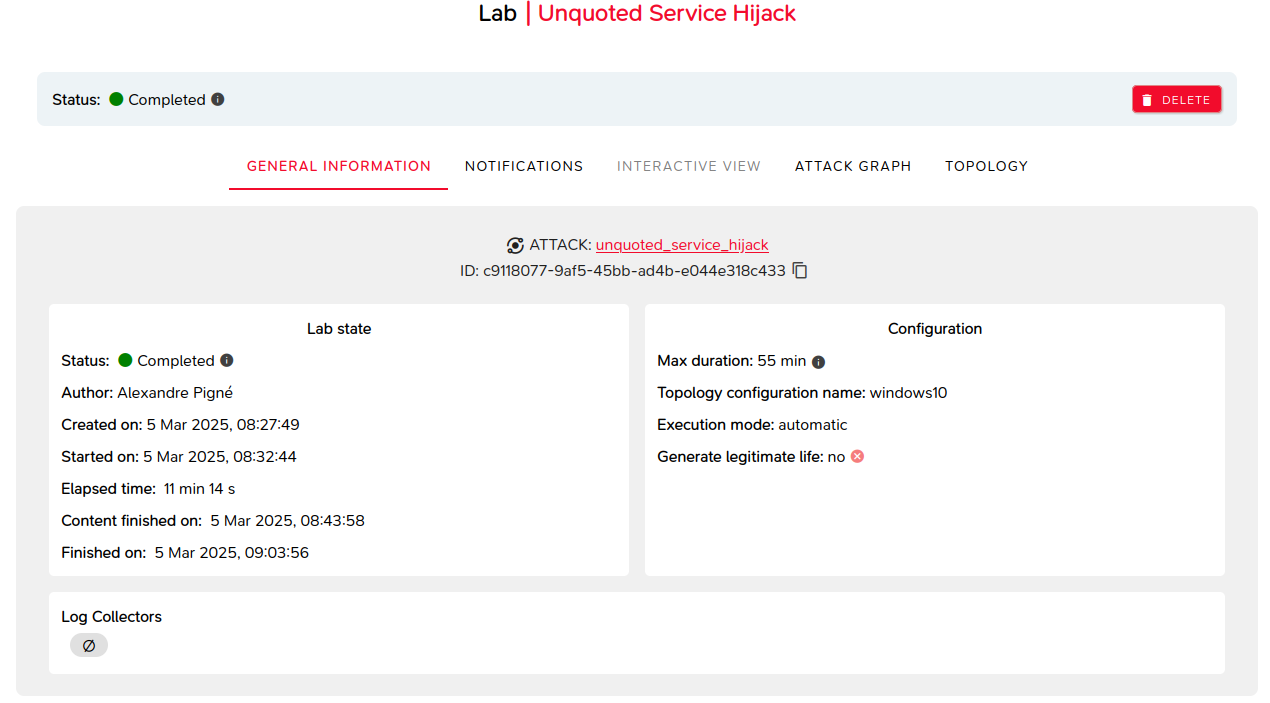The image size is (1270, 703).
Task: Open the unquoted_service_hijack attack link
Action: [682, 245]
